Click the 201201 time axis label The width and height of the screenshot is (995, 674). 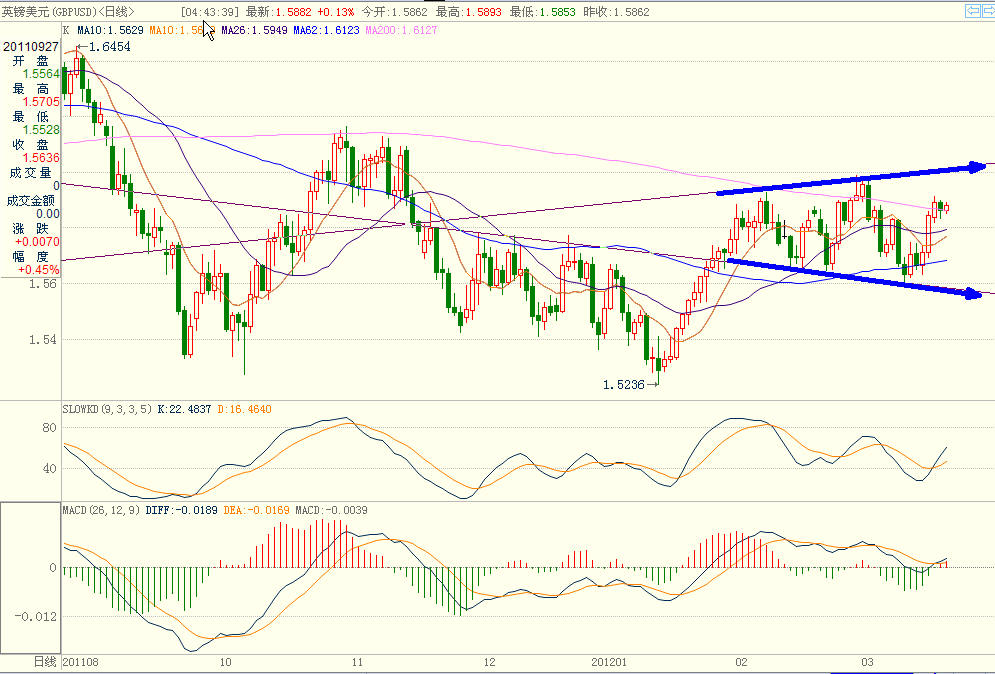pyautogui.click(x=609, y=663)
